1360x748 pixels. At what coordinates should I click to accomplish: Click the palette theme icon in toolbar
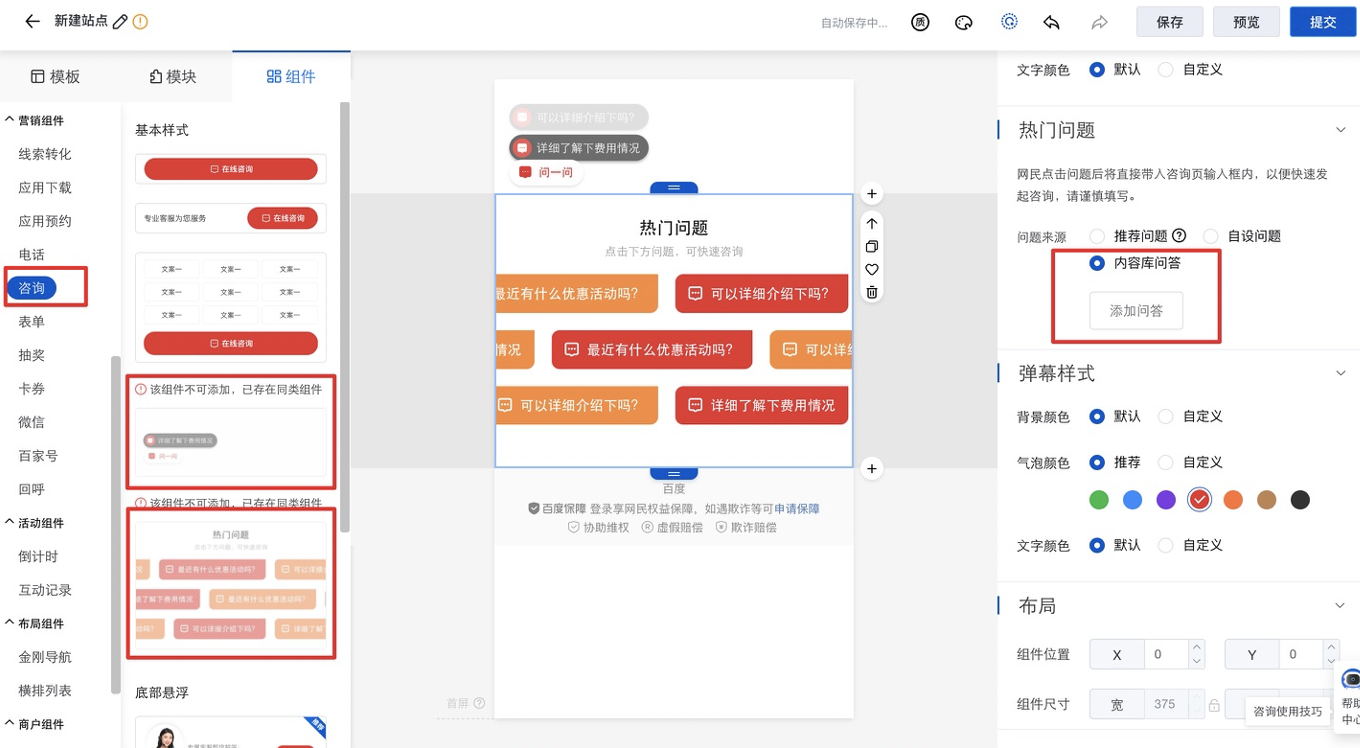click(x=964, y=22)
